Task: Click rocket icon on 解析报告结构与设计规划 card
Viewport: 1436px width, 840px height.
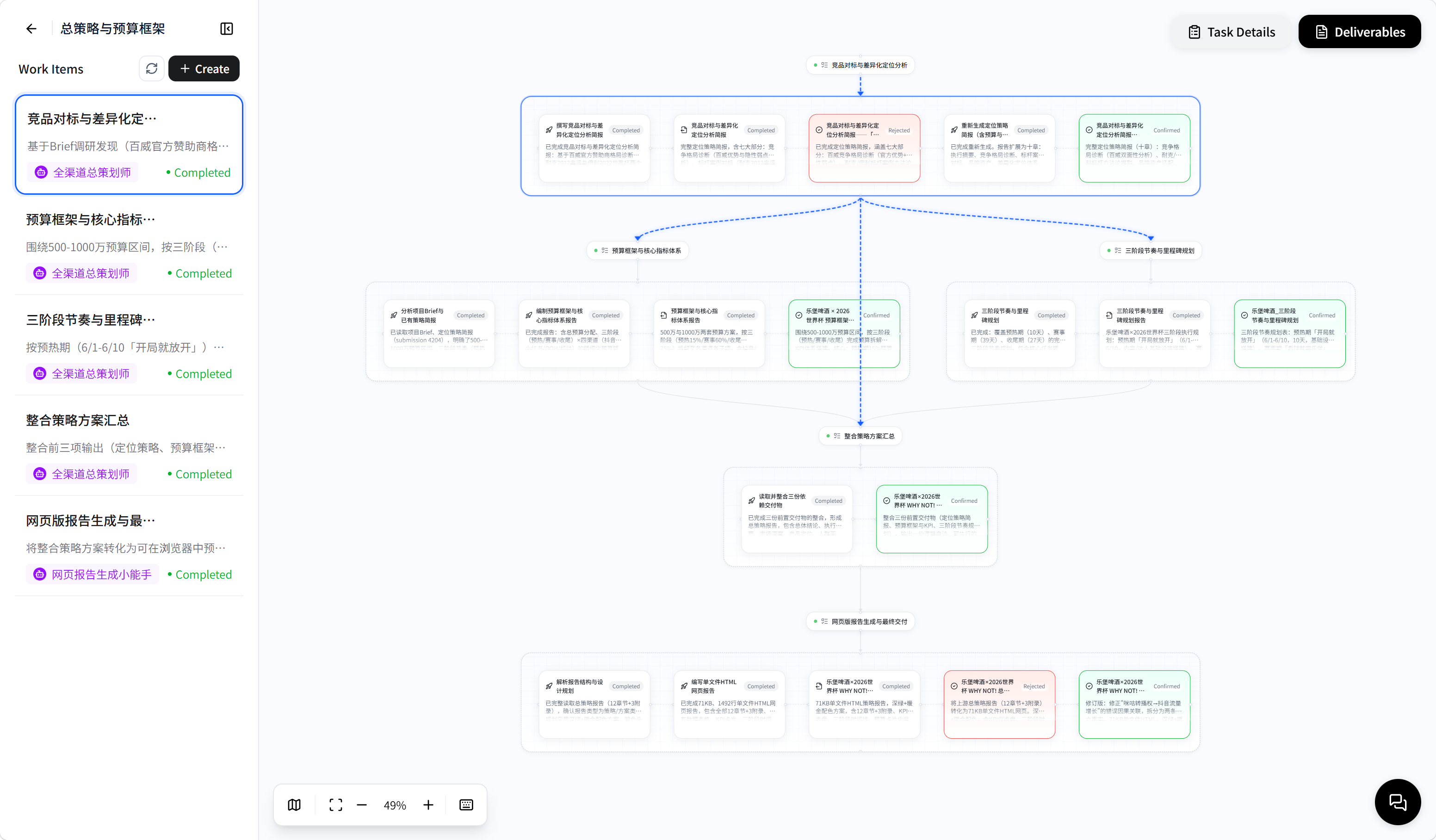Action: 549,686
